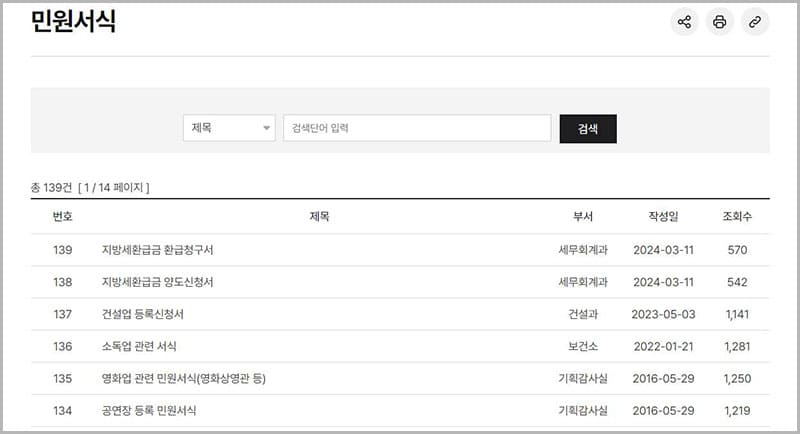Viewport: 800px width, 434px height.
Task: Click the 제목 column header
Action: point(319,216)
